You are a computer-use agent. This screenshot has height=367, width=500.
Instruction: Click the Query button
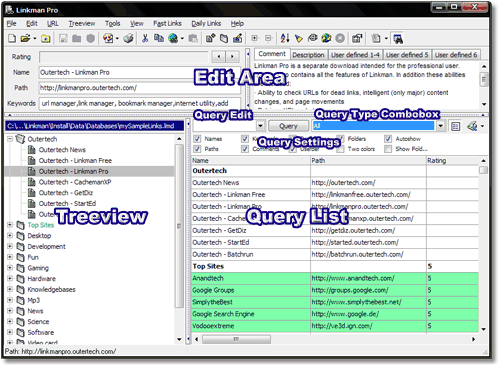[288, 126]
